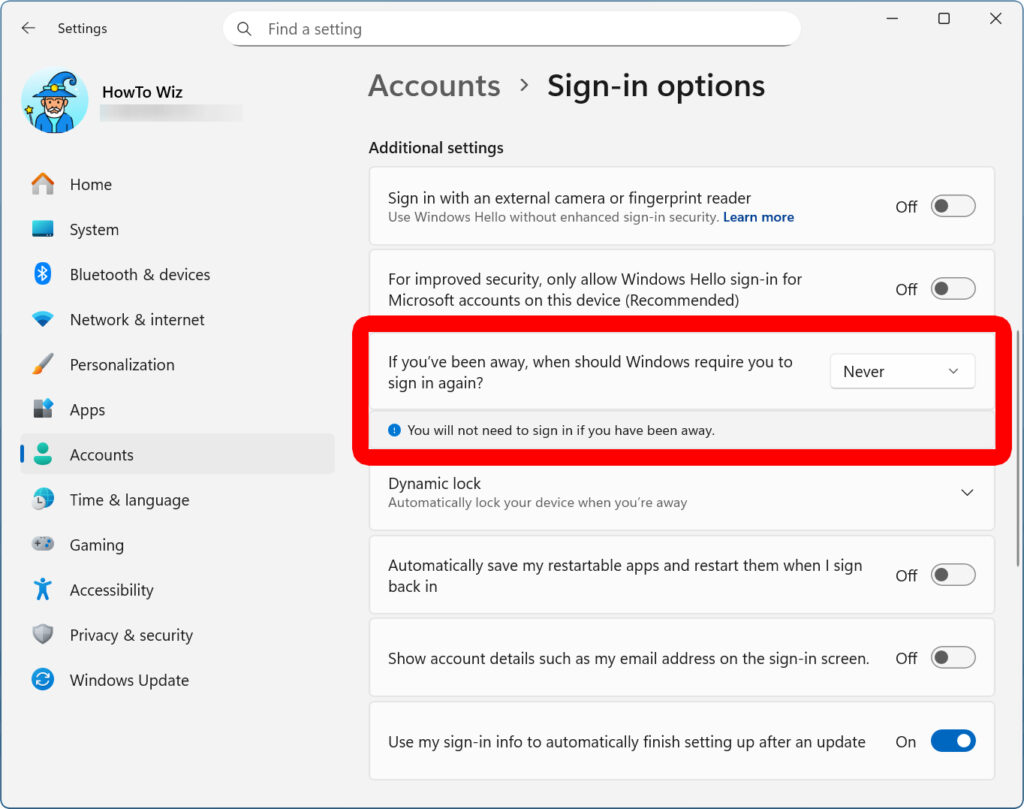Viewport: 1024px width, 809px height.
Task: Open the Apps section
Action: tap(87, 409)
